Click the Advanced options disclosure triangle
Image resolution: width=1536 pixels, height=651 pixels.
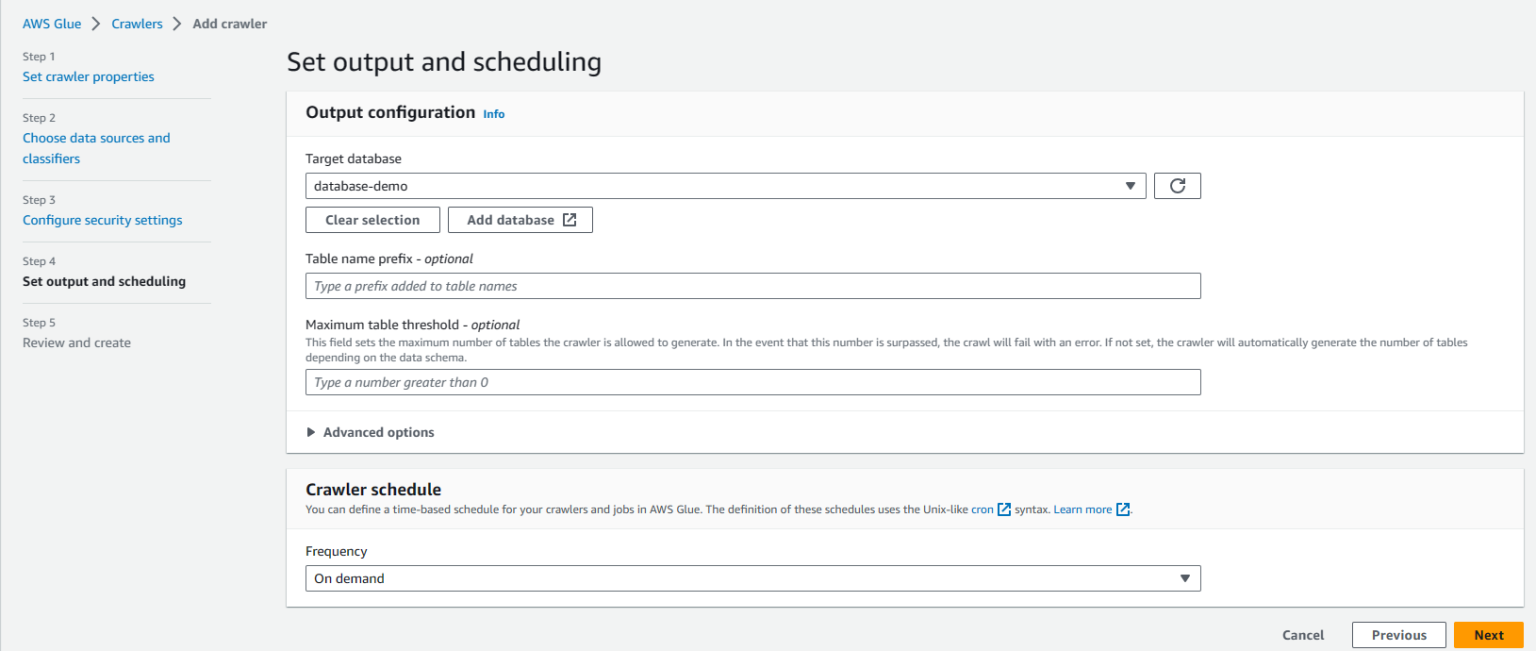[311, 432]
